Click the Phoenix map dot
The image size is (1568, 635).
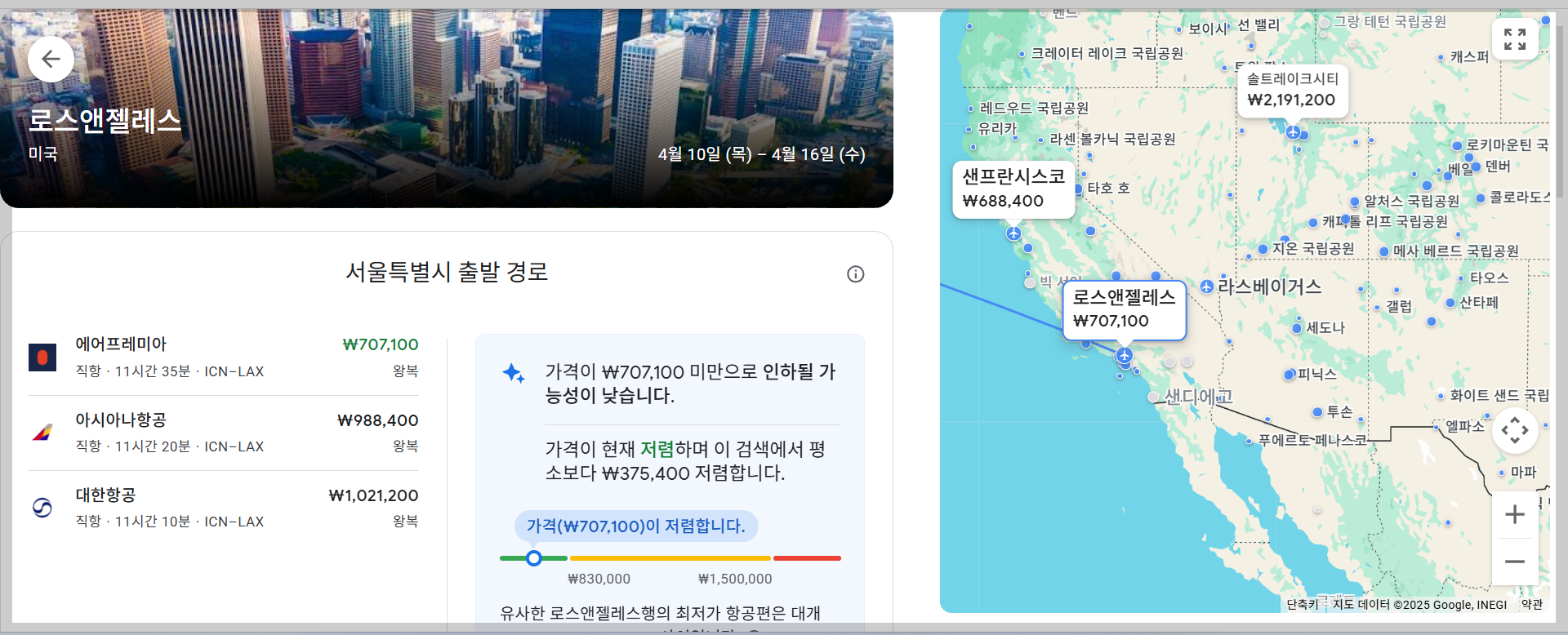pos(1290,375)
